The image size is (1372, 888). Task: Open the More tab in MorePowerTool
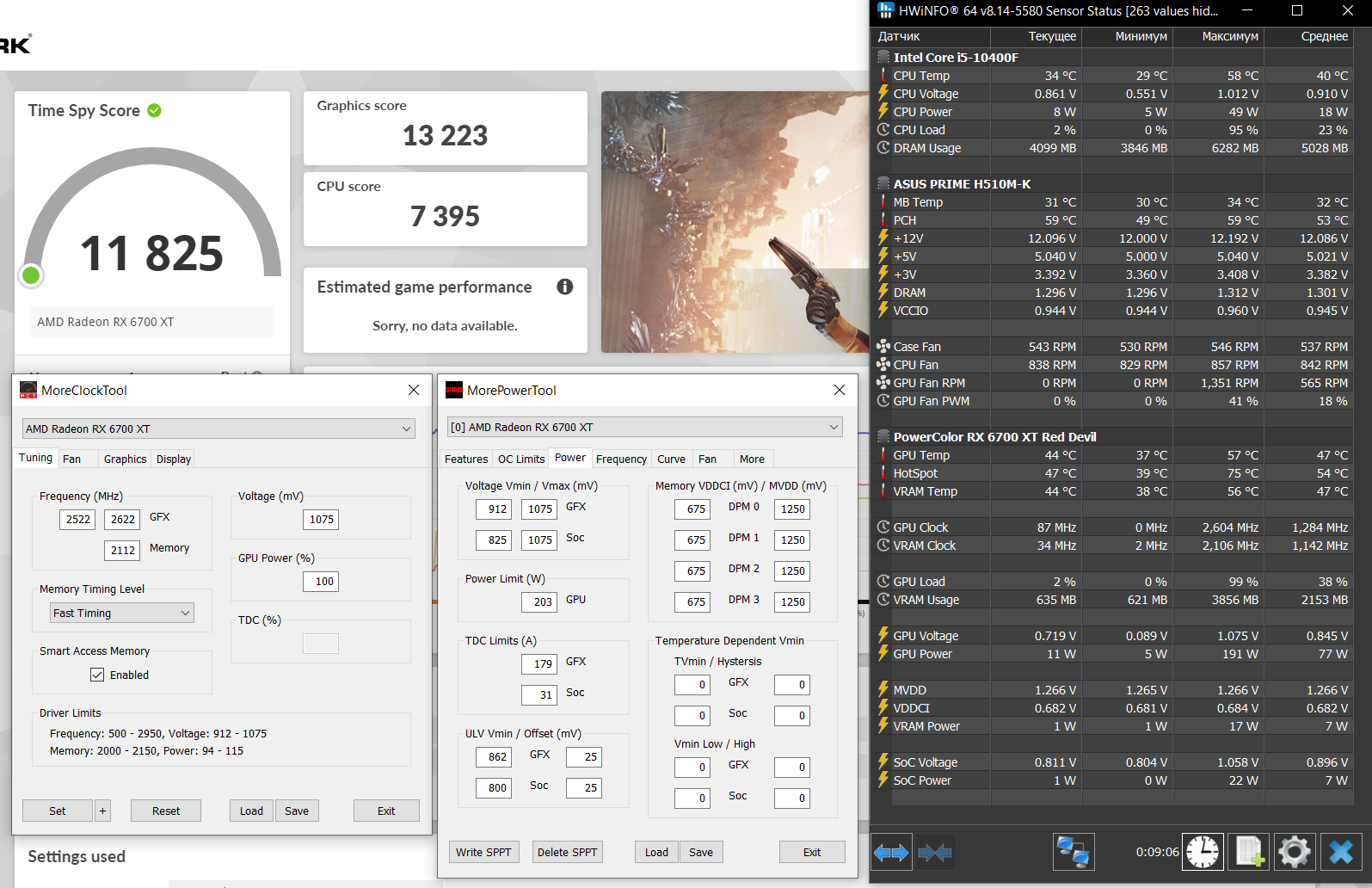tap(752, 459)
